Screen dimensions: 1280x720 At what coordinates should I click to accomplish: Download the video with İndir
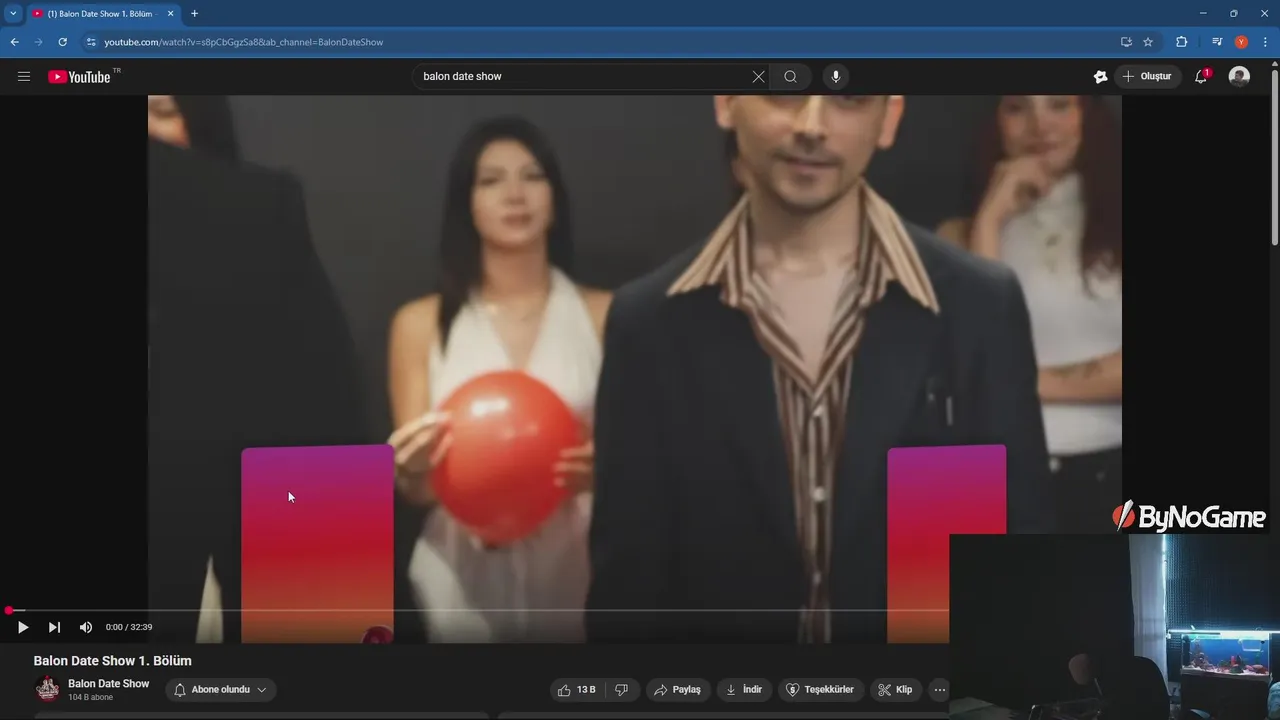point(744,690)
